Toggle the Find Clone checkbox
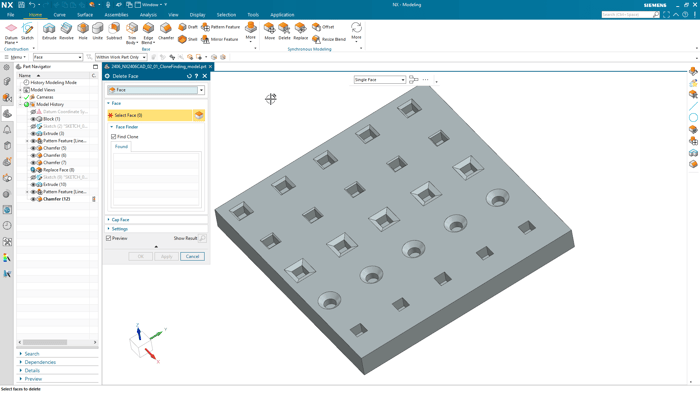Image resolution: width=700 pixels, height=393 pixels. 113,137
